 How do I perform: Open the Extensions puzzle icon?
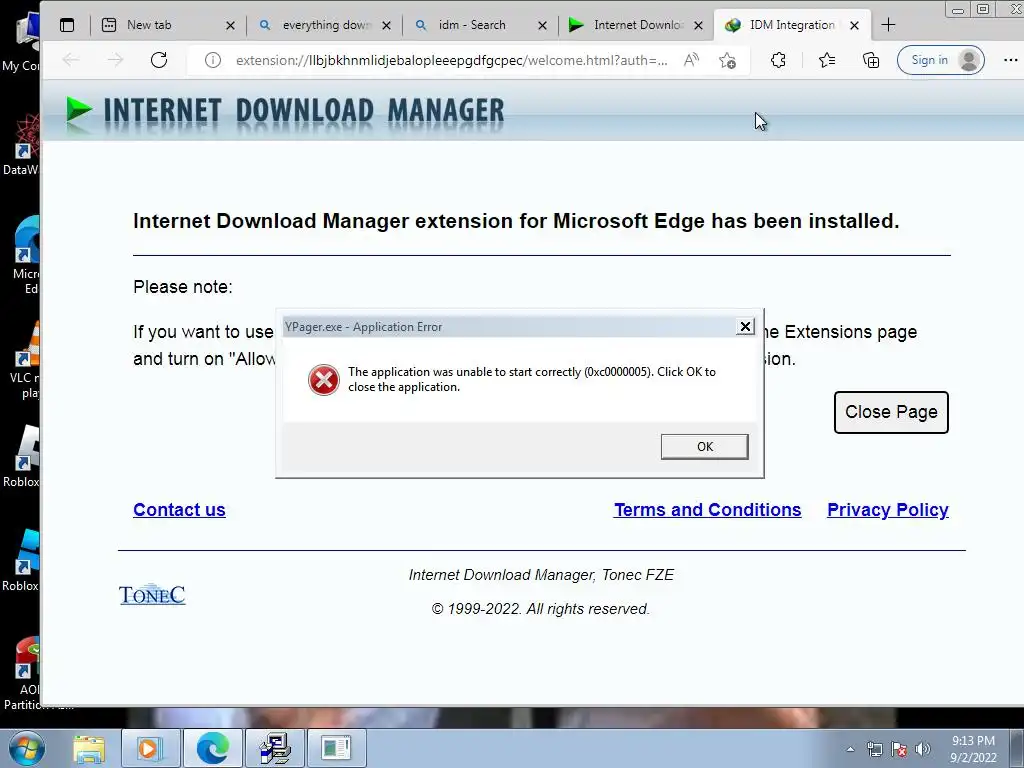pos(778,60)
